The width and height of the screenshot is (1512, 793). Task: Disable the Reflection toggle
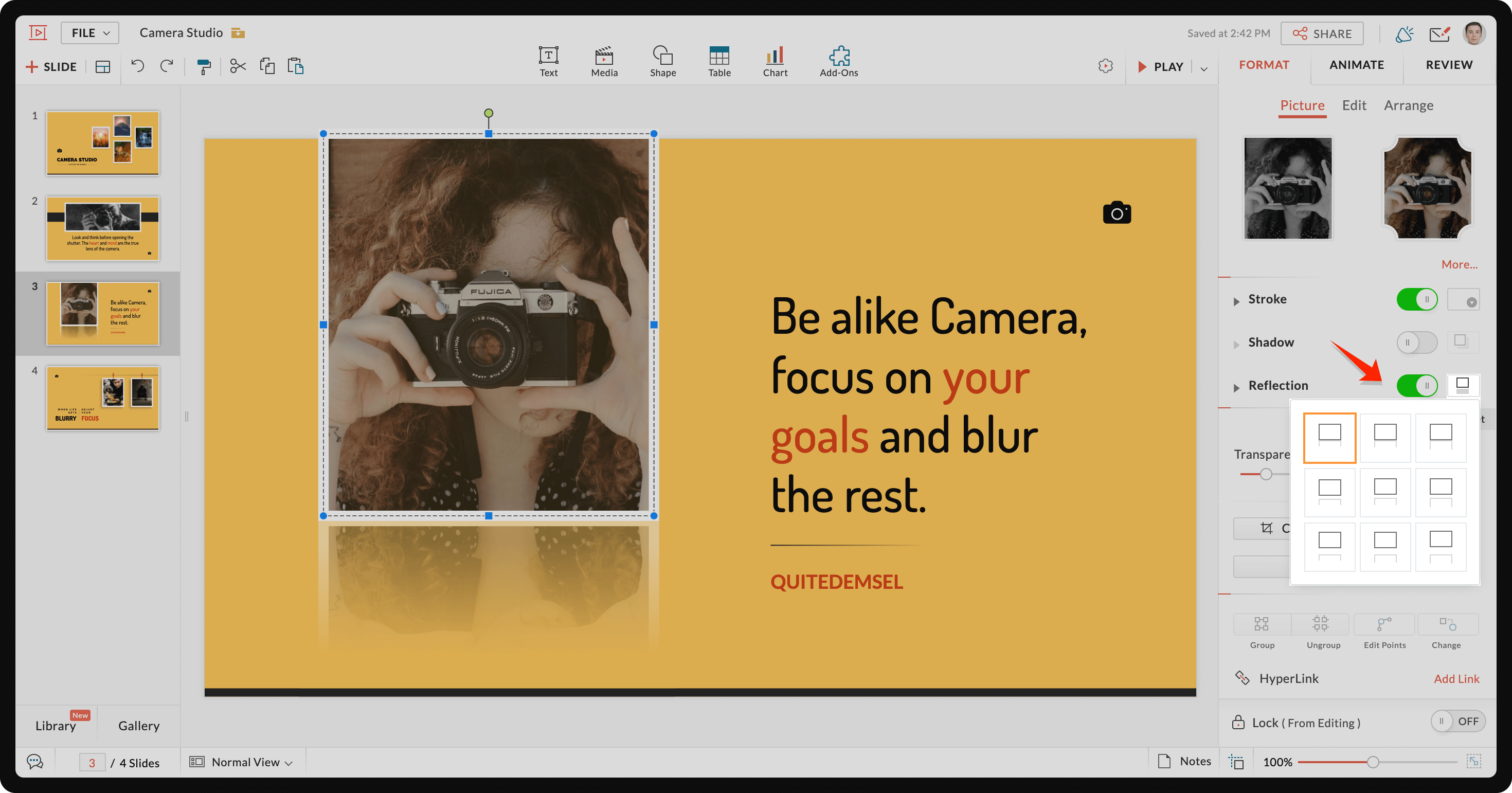click(1416, 386)
